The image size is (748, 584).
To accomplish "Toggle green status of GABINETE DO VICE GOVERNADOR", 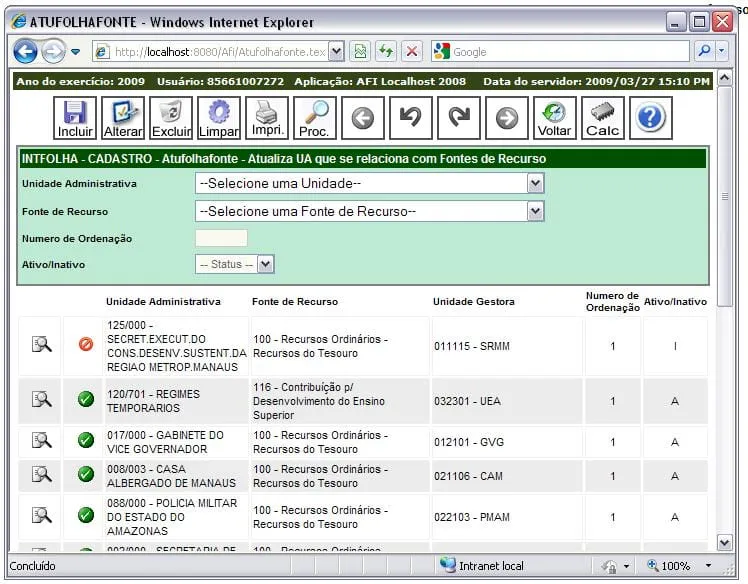I will coord(86,440).
